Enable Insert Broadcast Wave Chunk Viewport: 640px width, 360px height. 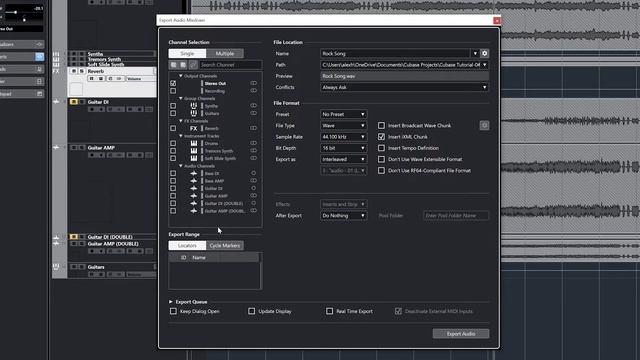click(x=381, y=125)
